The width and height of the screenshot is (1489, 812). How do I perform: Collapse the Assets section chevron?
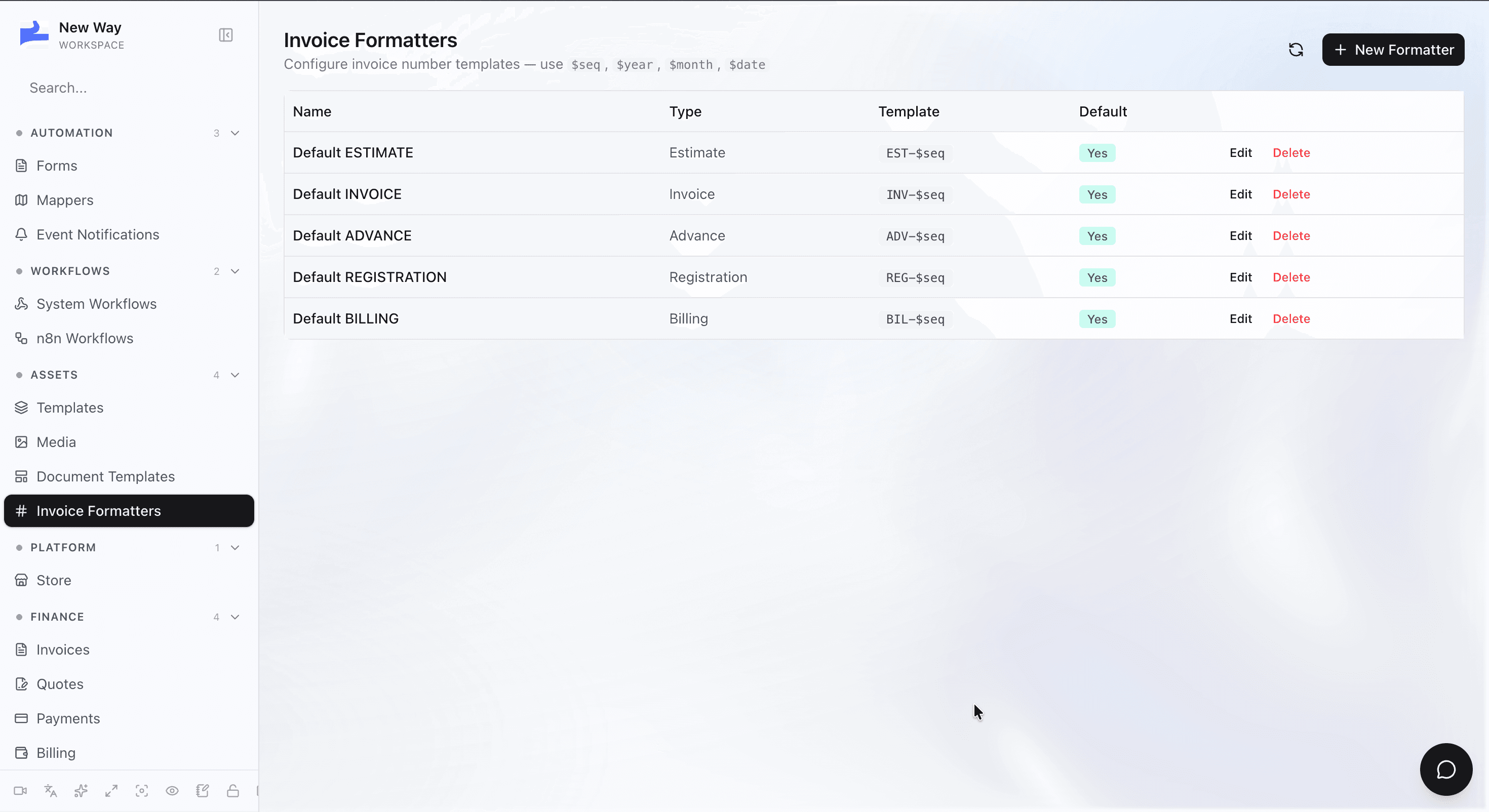coord(234,375)
